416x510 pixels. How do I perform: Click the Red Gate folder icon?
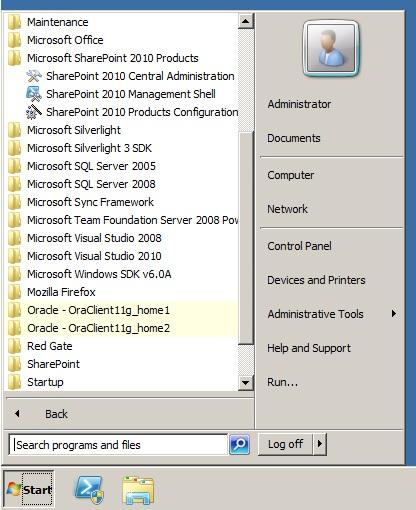[x=14, y=346]
